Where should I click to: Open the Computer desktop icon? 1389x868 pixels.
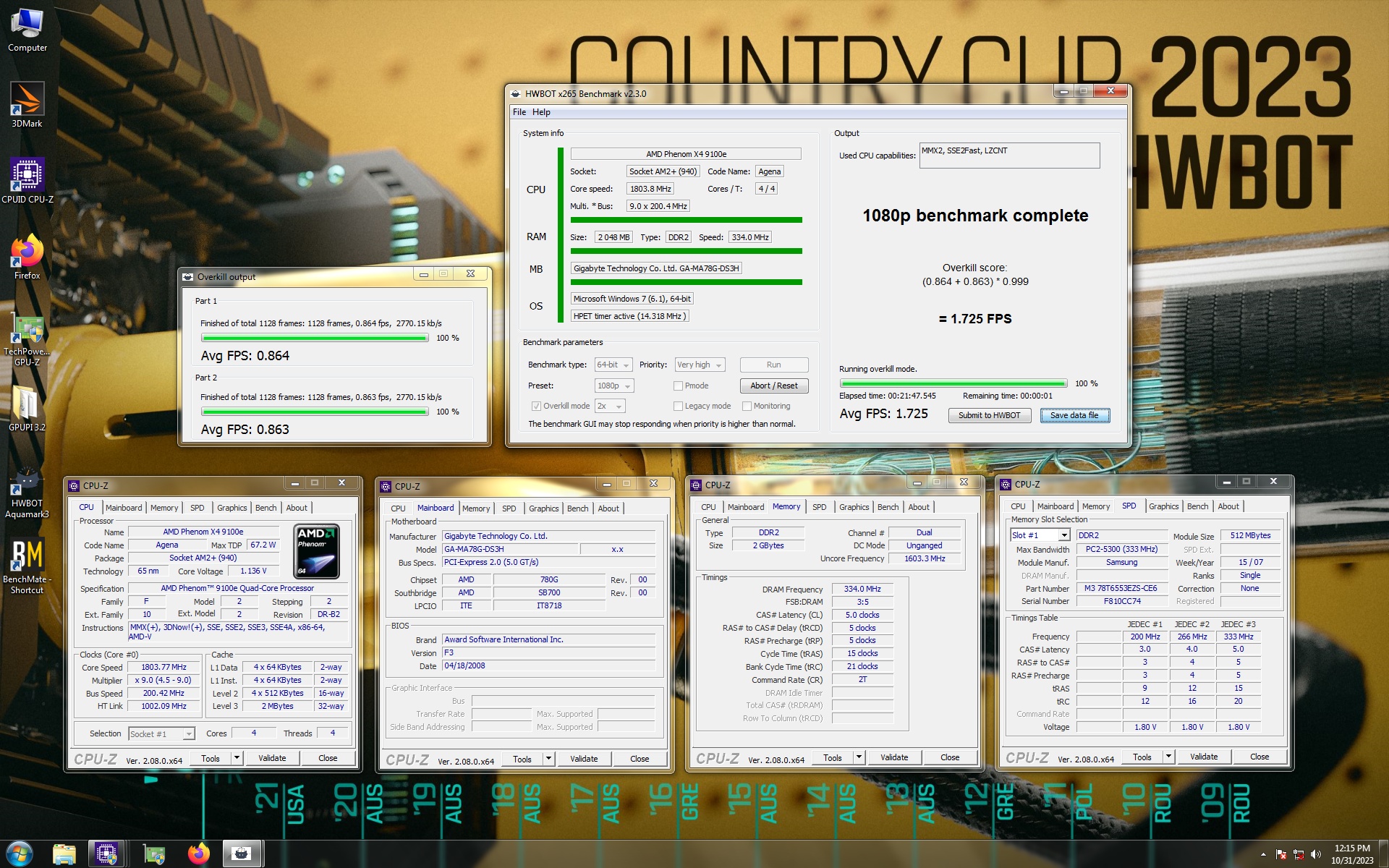pyautogui.click(x=27, y=30)
